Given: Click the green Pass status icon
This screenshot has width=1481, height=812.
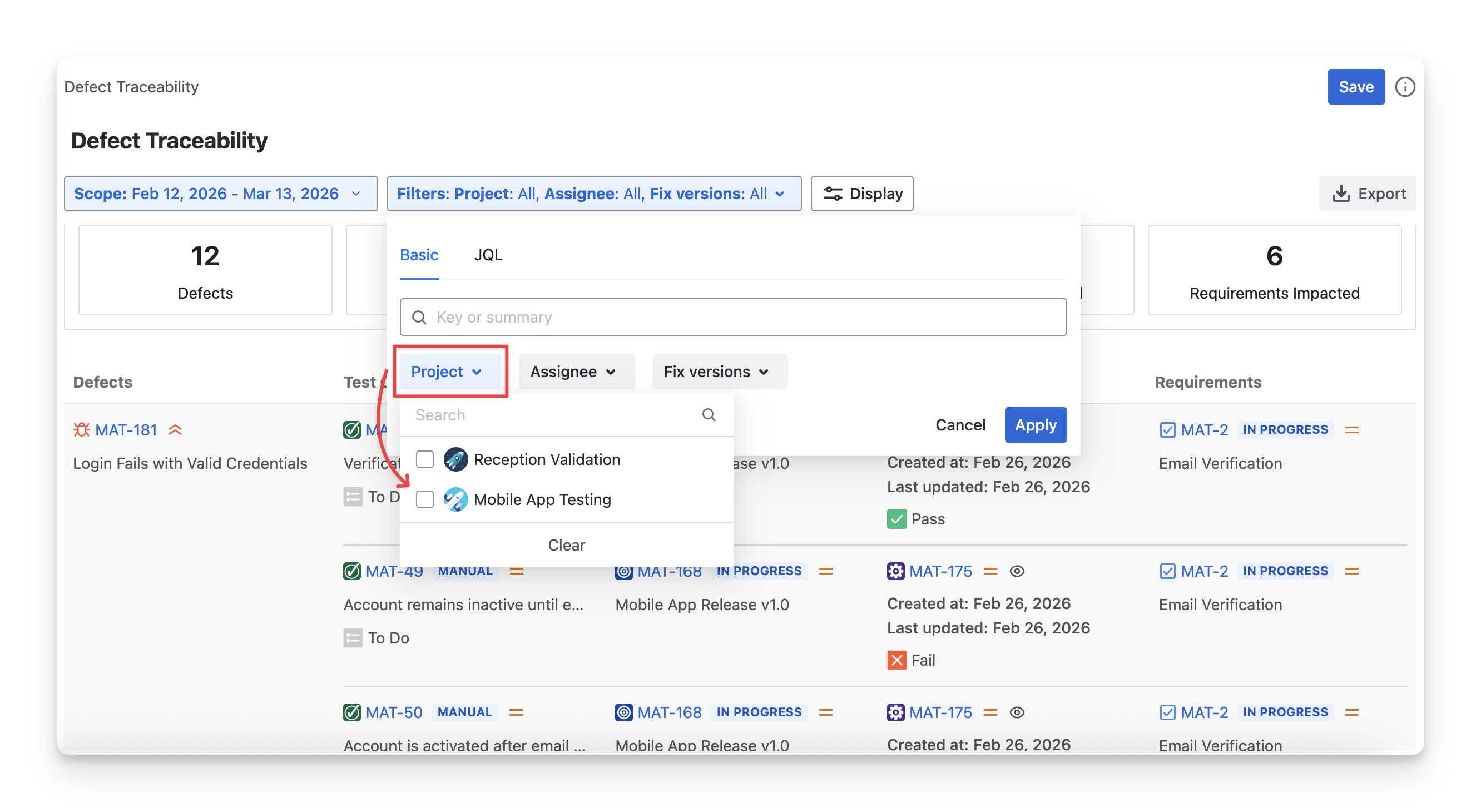Looking at the screenshot, I should (896, 519).
